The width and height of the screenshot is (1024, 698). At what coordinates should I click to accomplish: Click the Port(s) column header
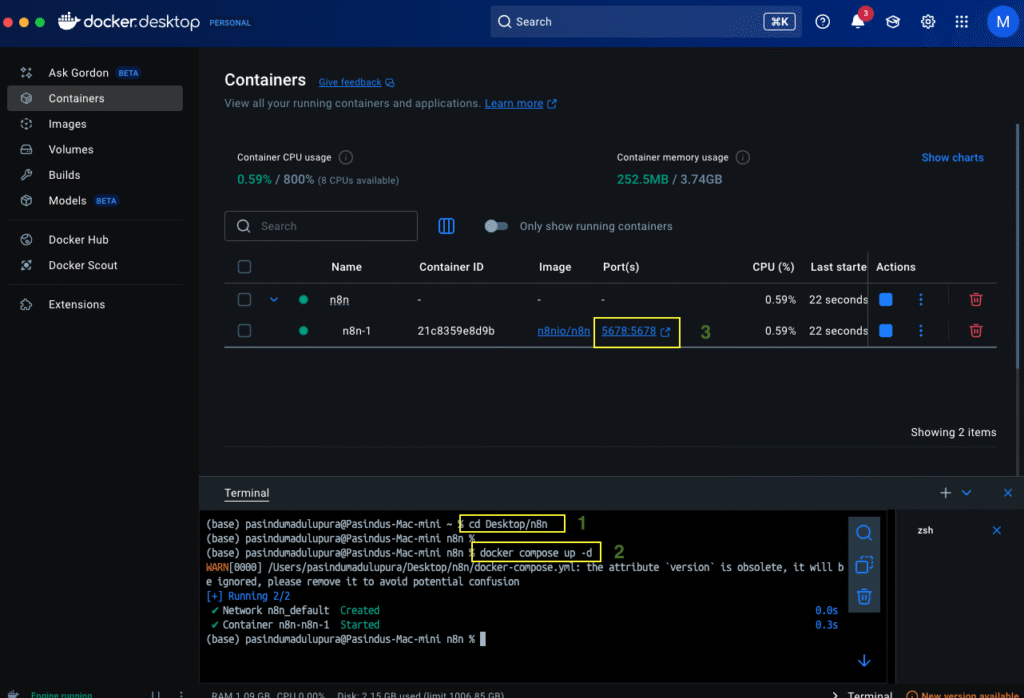pos(620,266)
